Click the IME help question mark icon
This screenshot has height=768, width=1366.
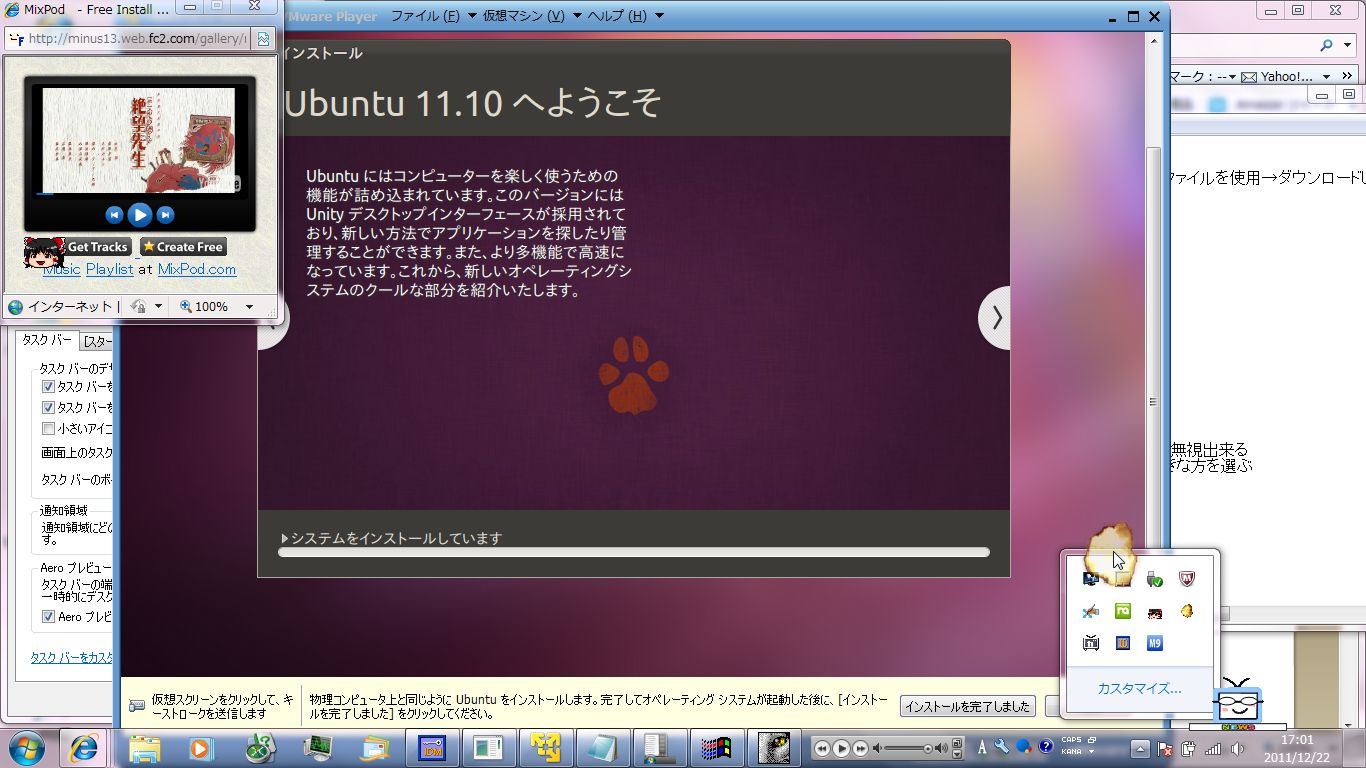(1045, 746)
